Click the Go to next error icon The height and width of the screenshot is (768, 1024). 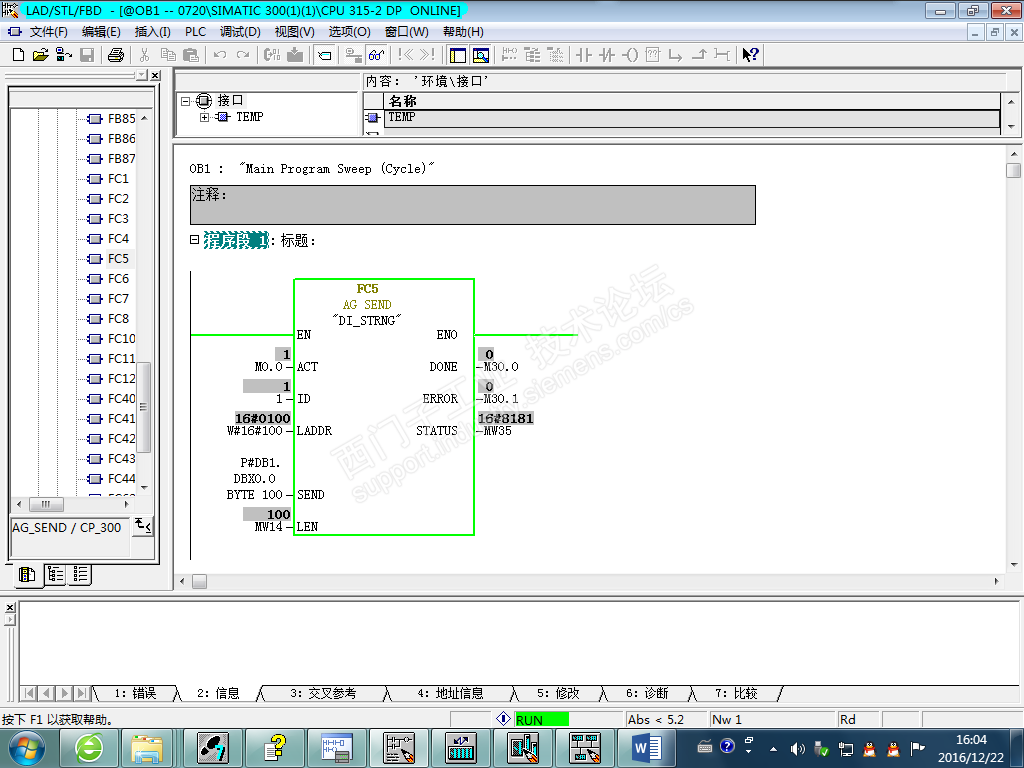pos(427,55)
